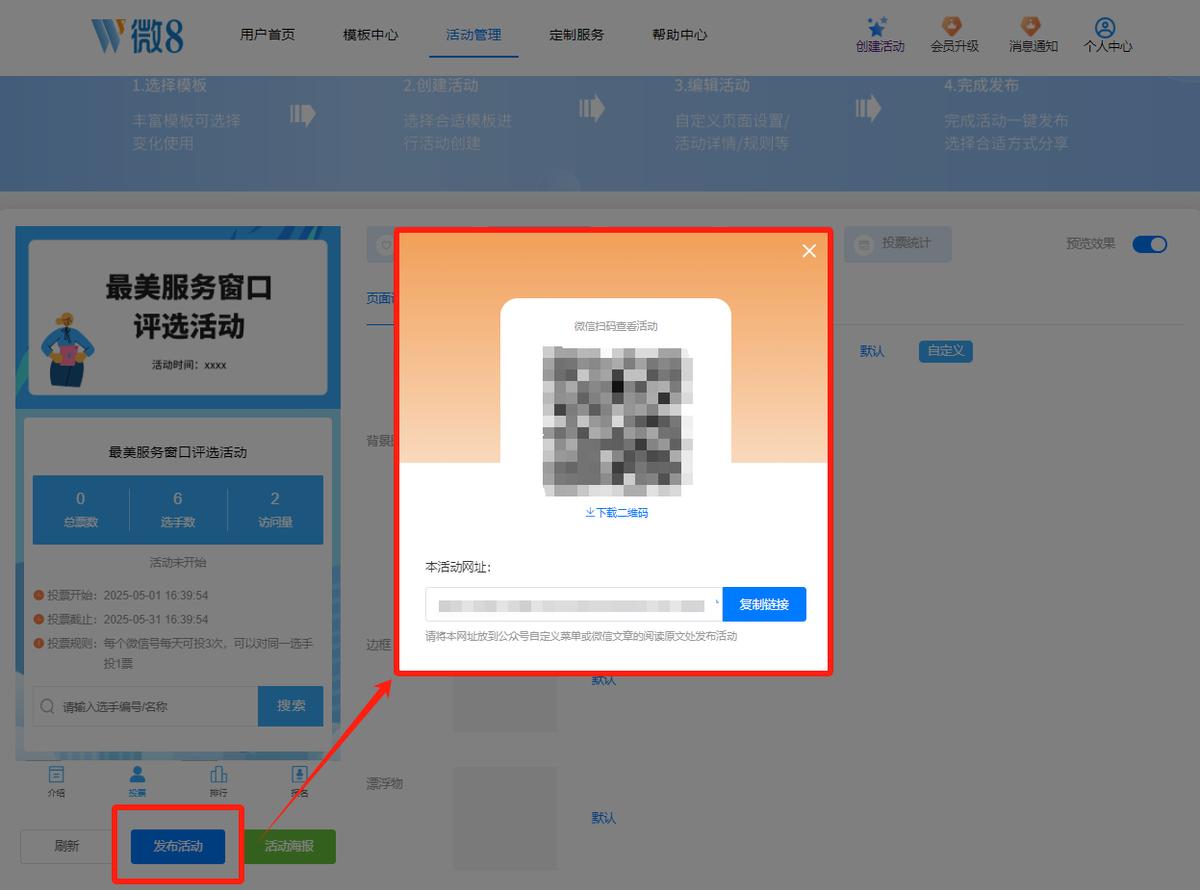Open 创建活动 star icon

(879, 26)
